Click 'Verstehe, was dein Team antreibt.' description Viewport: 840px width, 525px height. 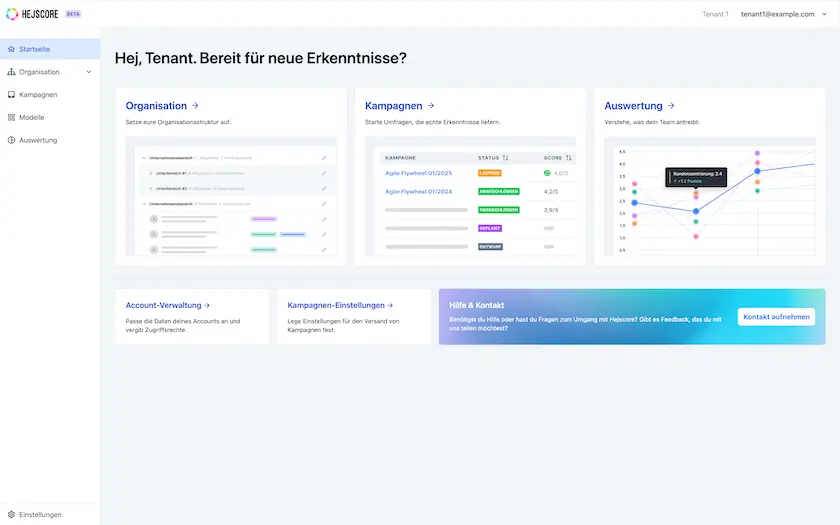coord(651,122)
